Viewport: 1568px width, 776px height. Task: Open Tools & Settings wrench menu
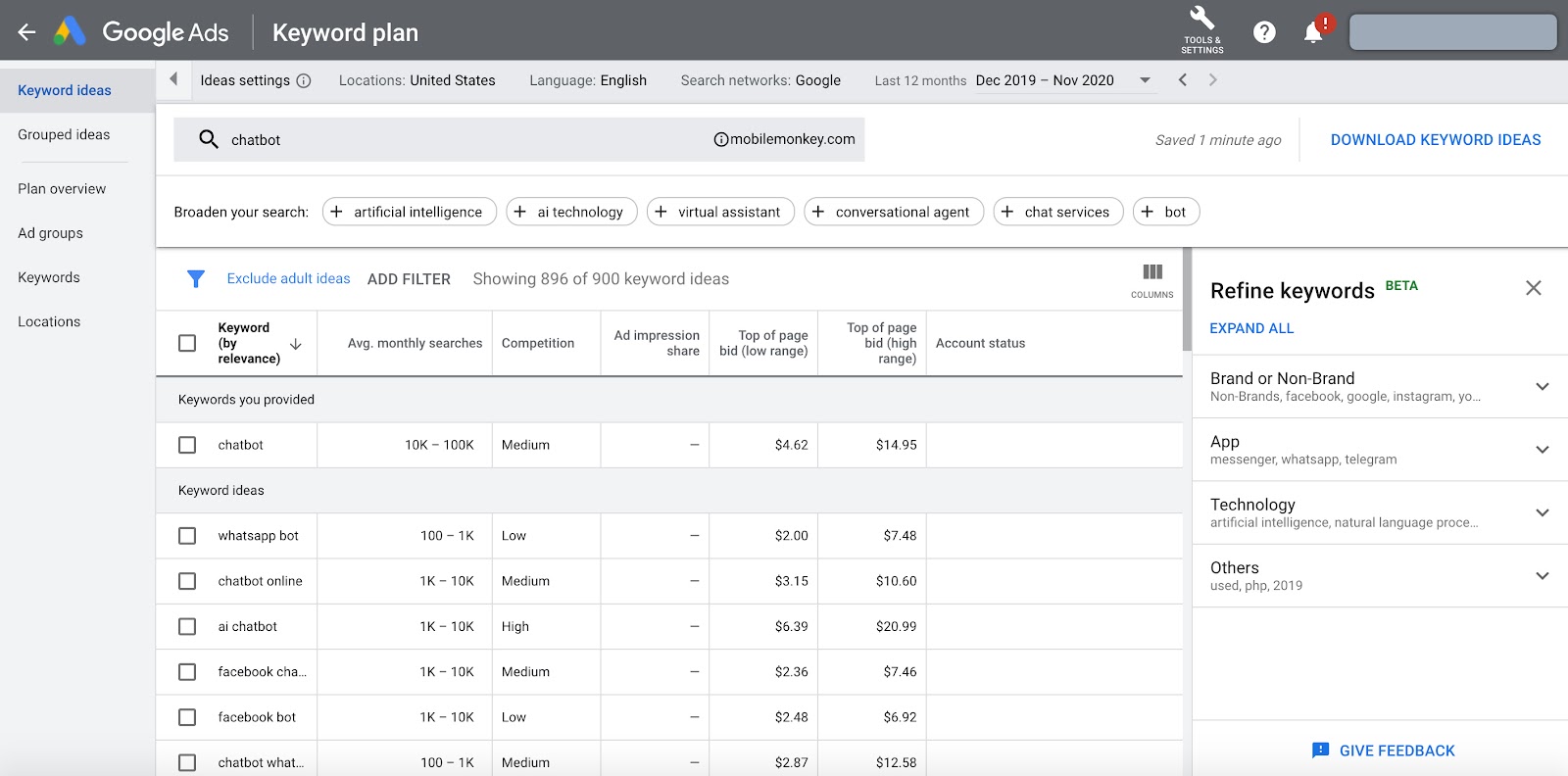click(x=1201, y=29)
